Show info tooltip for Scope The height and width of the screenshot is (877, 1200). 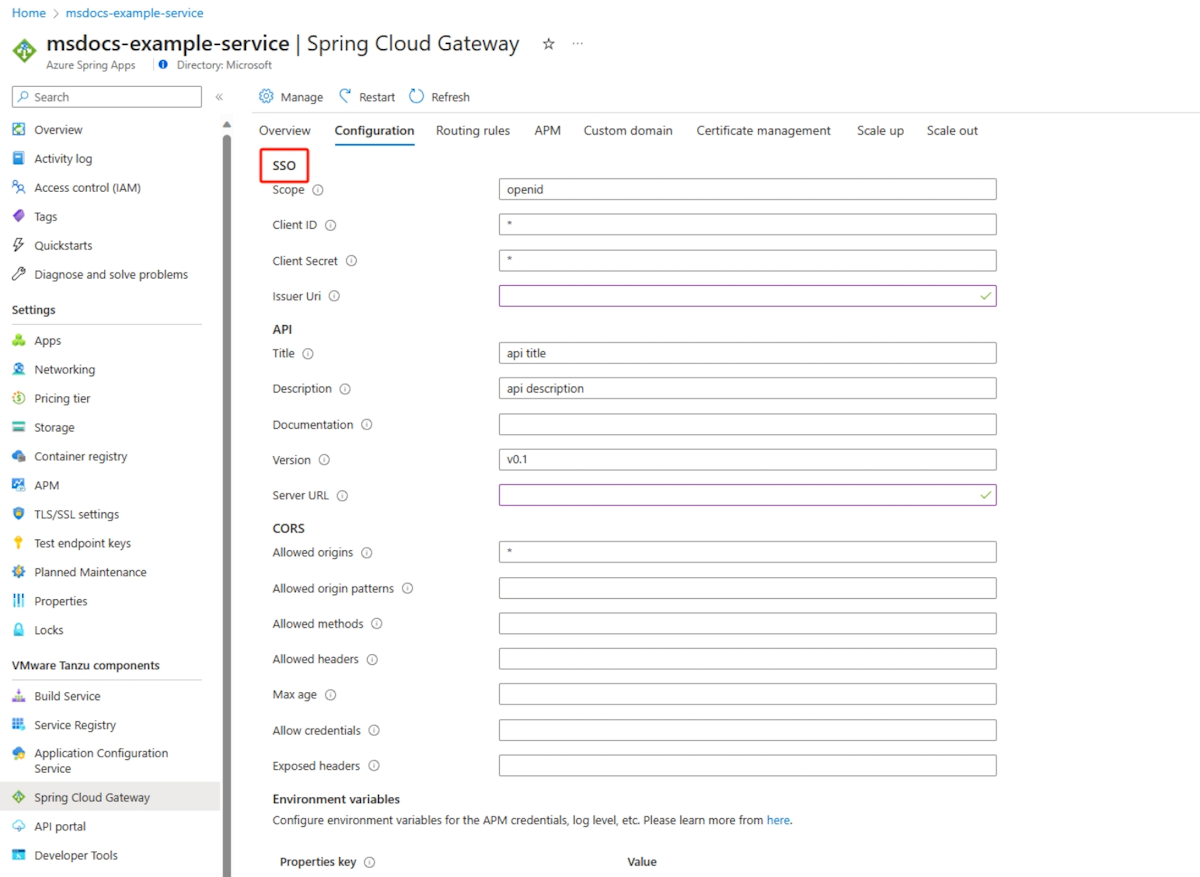[x=318, y=190]
